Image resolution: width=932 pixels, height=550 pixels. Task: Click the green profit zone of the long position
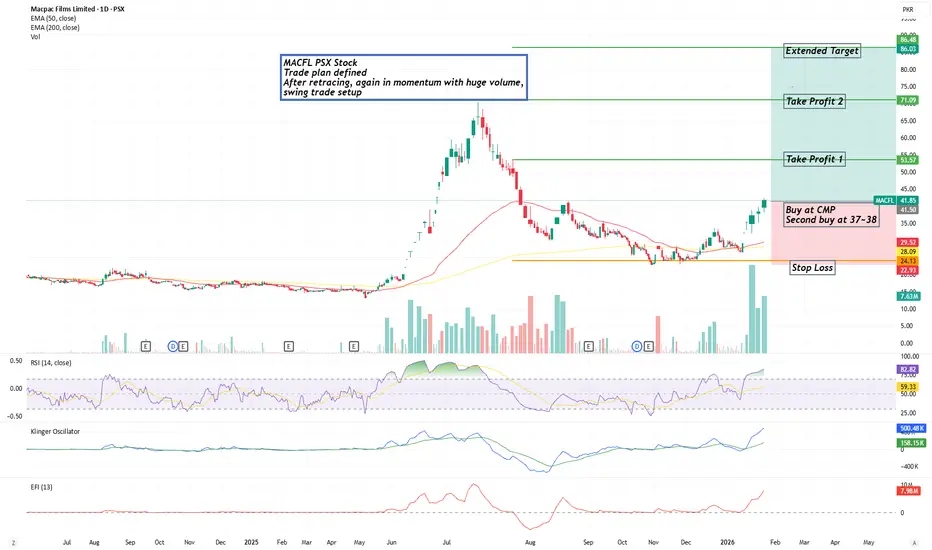click(832, 125)
